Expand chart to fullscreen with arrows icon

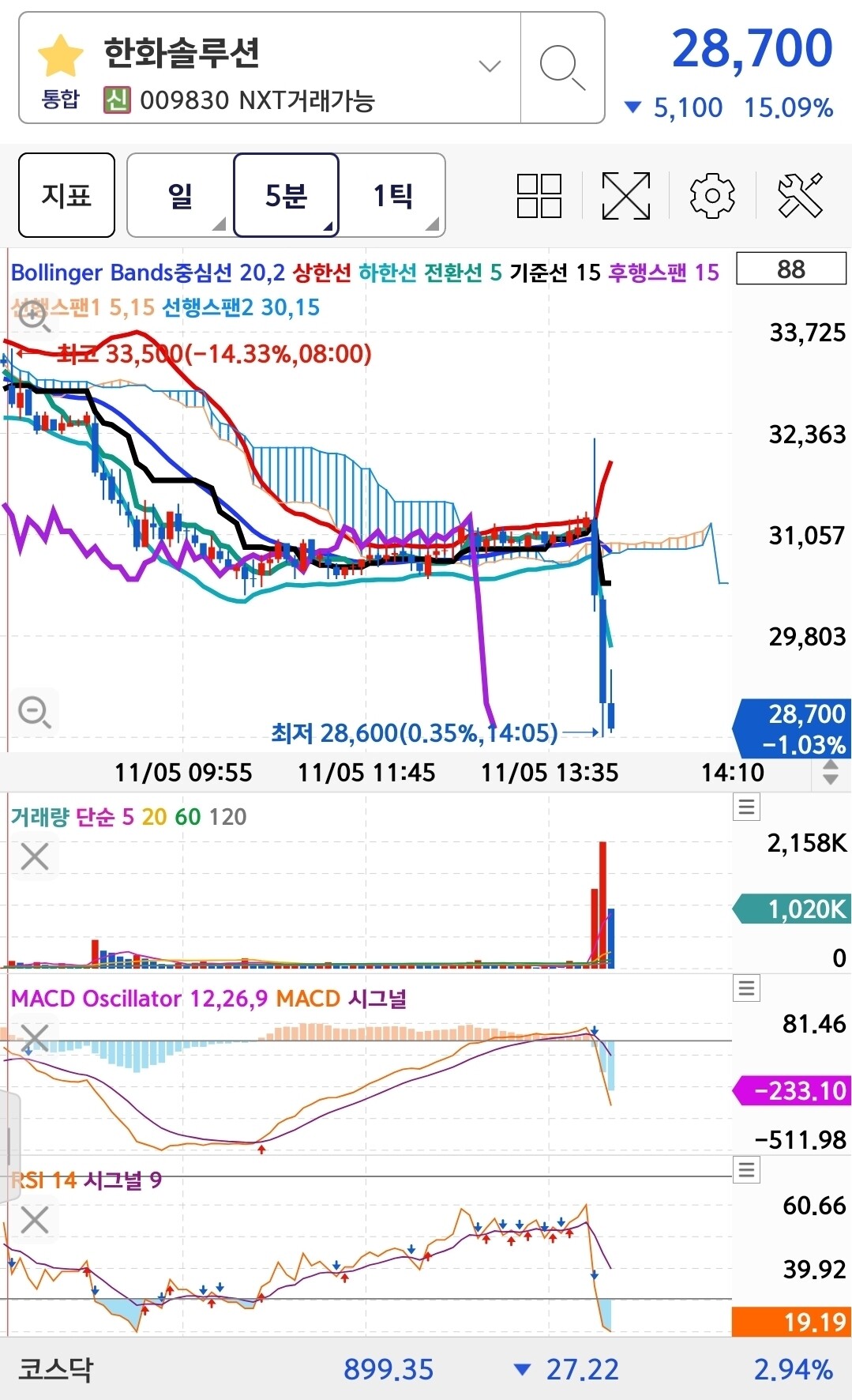(x=626, y=195)
